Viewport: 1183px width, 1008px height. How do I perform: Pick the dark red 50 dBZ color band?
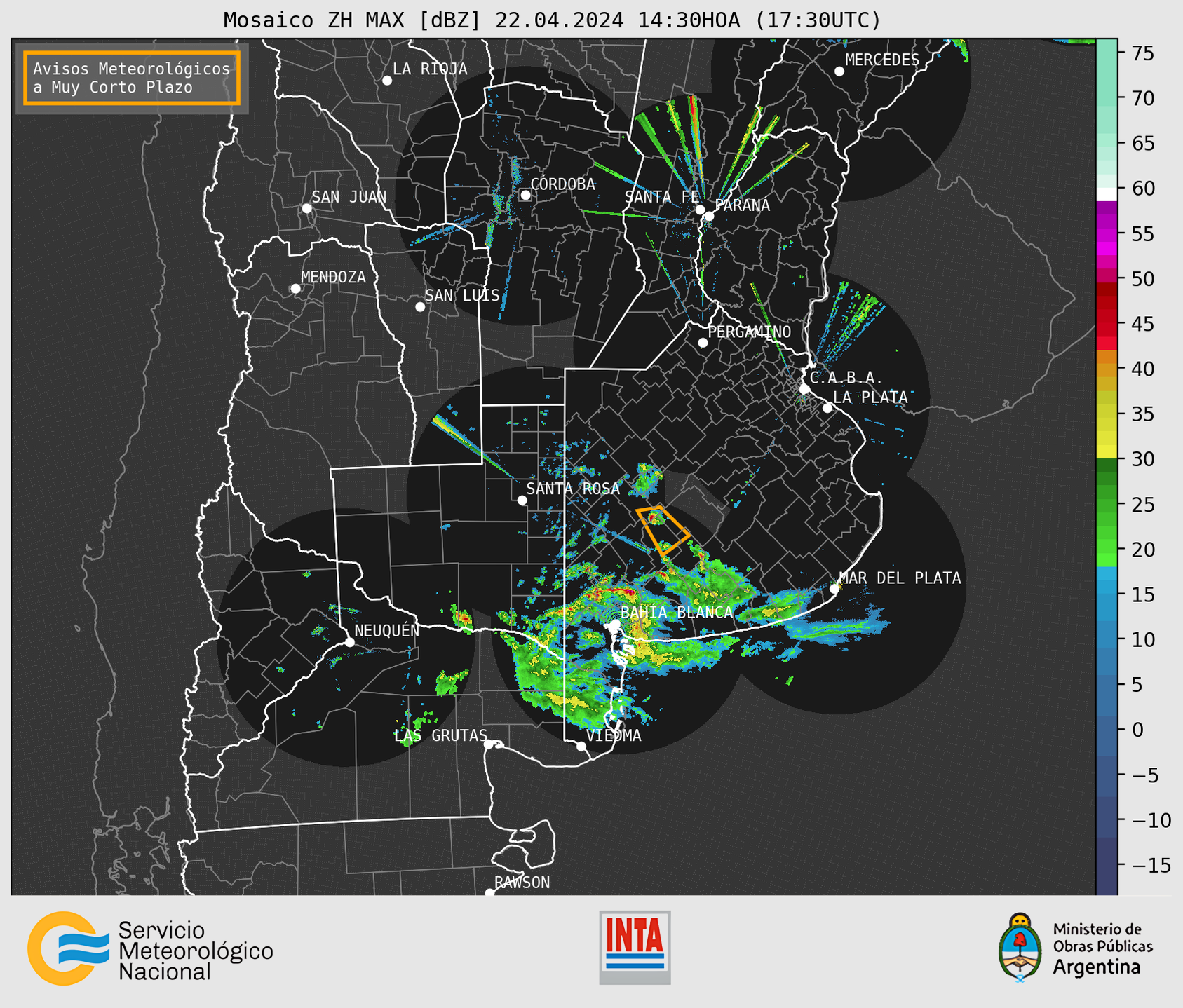(x=1107, y=289)
